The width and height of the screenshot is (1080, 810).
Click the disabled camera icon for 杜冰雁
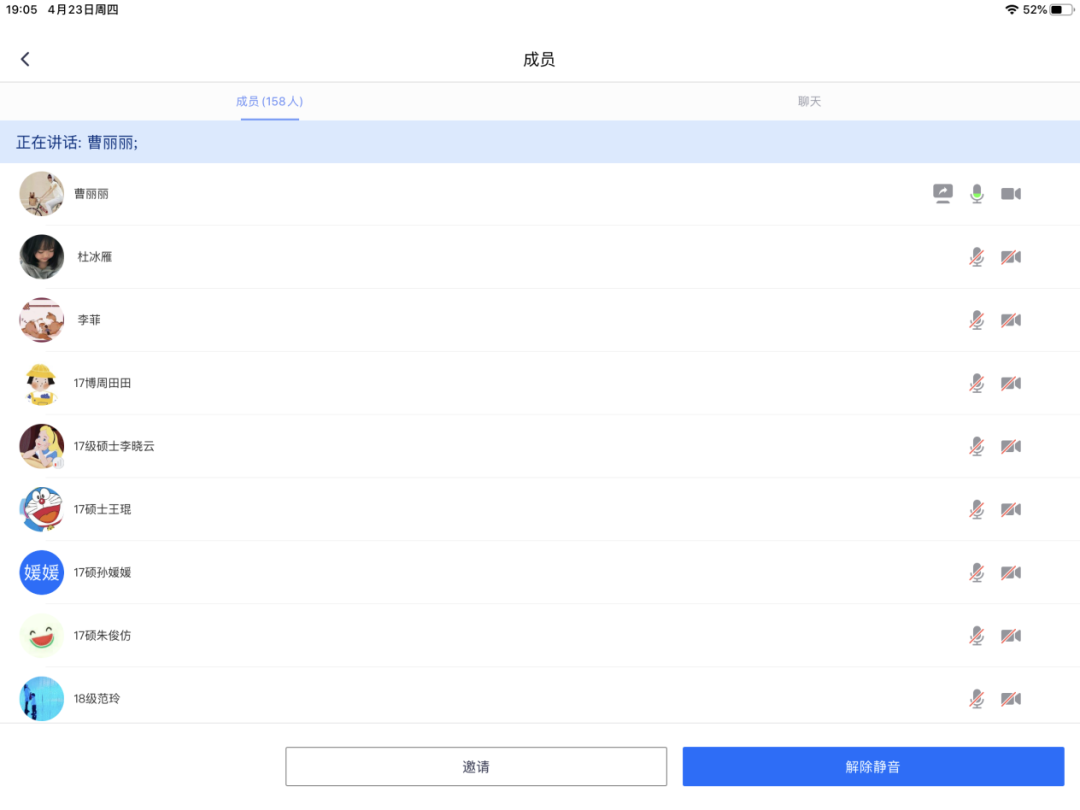click(x=1011, y=257)
